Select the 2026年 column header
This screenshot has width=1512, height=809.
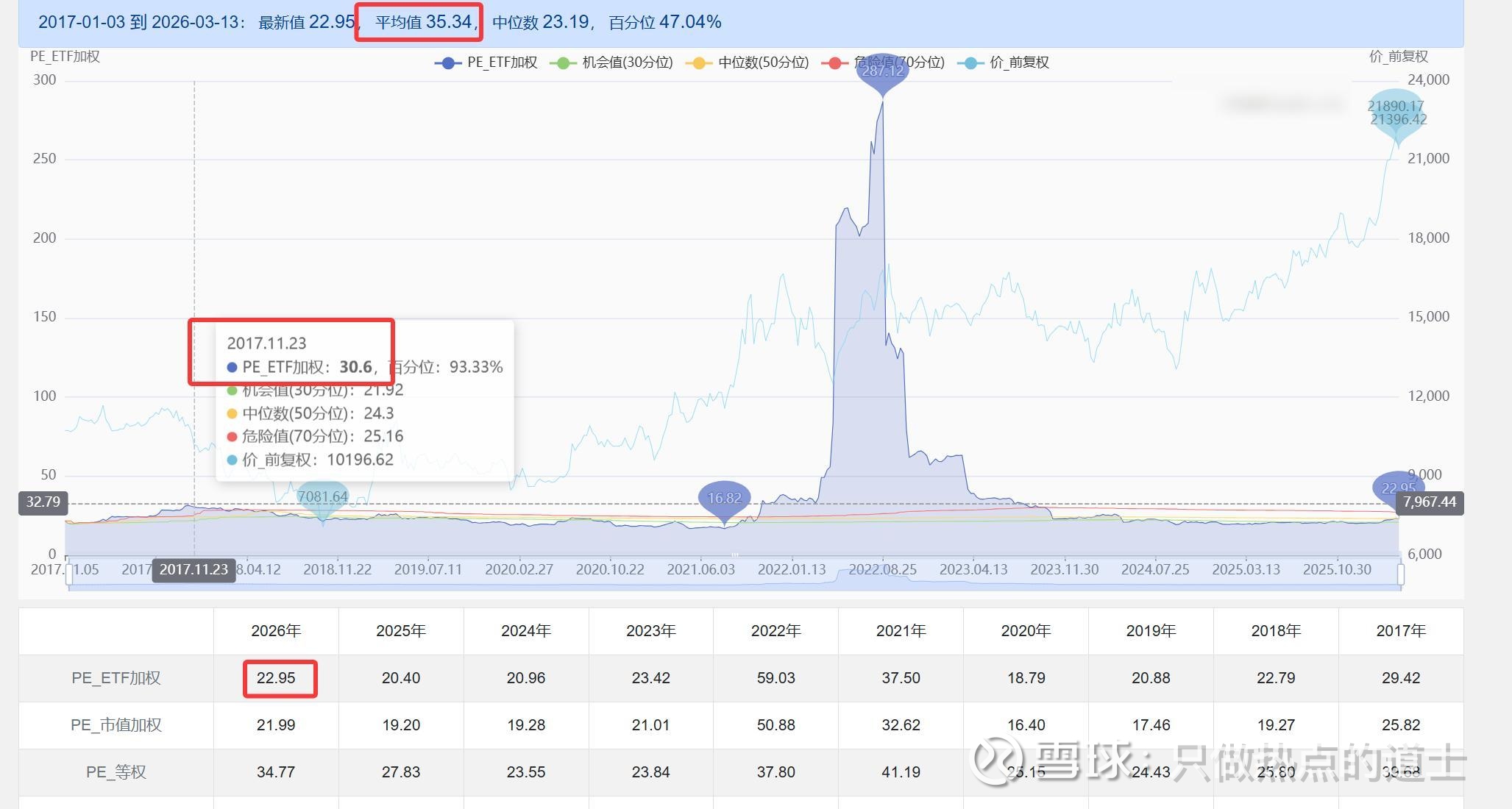click(x=276, y=631)
